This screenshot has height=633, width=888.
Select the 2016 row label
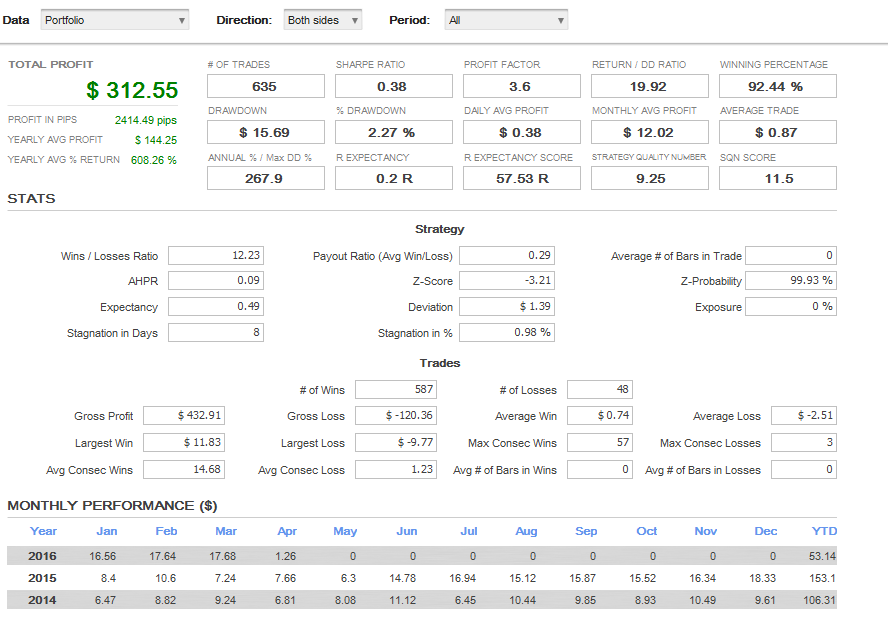tap(42, 556)
